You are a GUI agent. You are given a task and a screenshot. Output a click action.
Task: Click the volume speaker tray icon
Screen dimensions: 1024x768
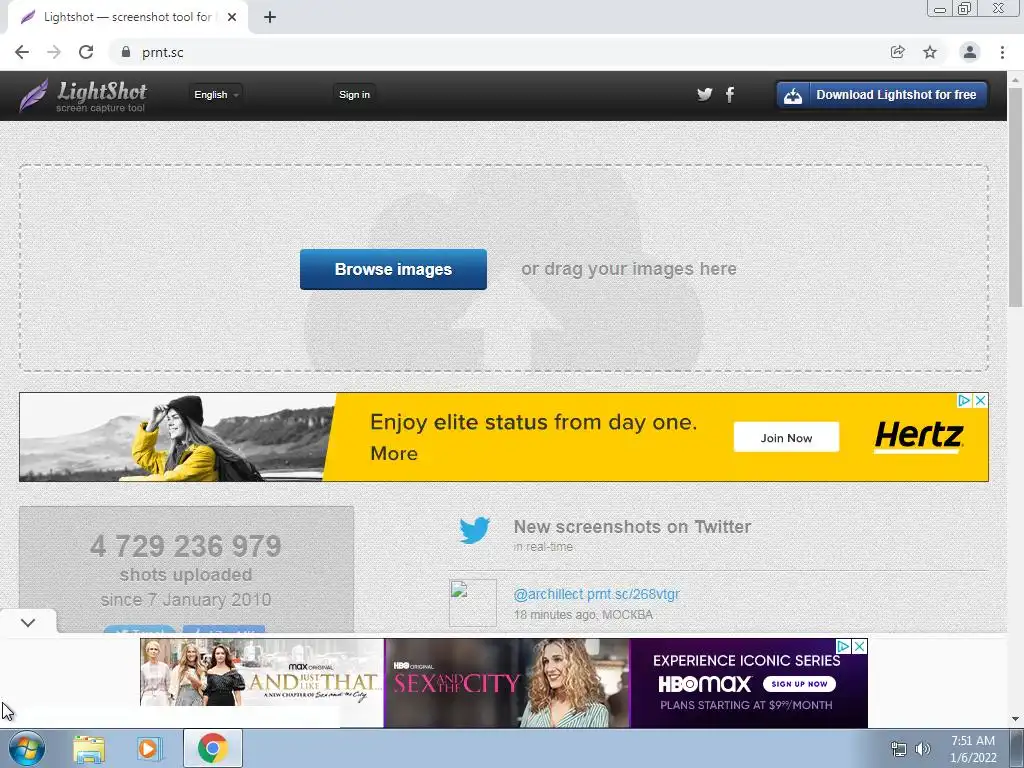click(923, 749)
